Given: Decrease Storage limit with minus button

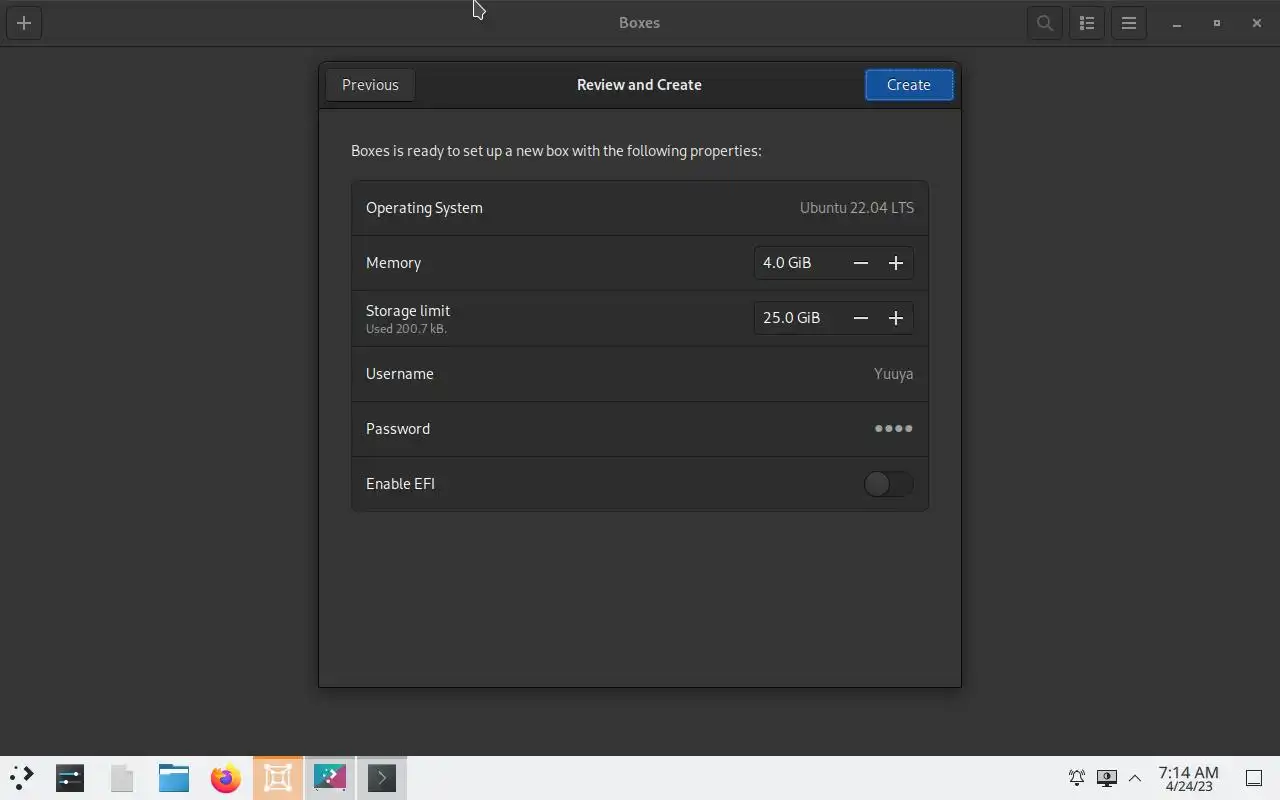Looking at the screenshot, I should point(861,318).
